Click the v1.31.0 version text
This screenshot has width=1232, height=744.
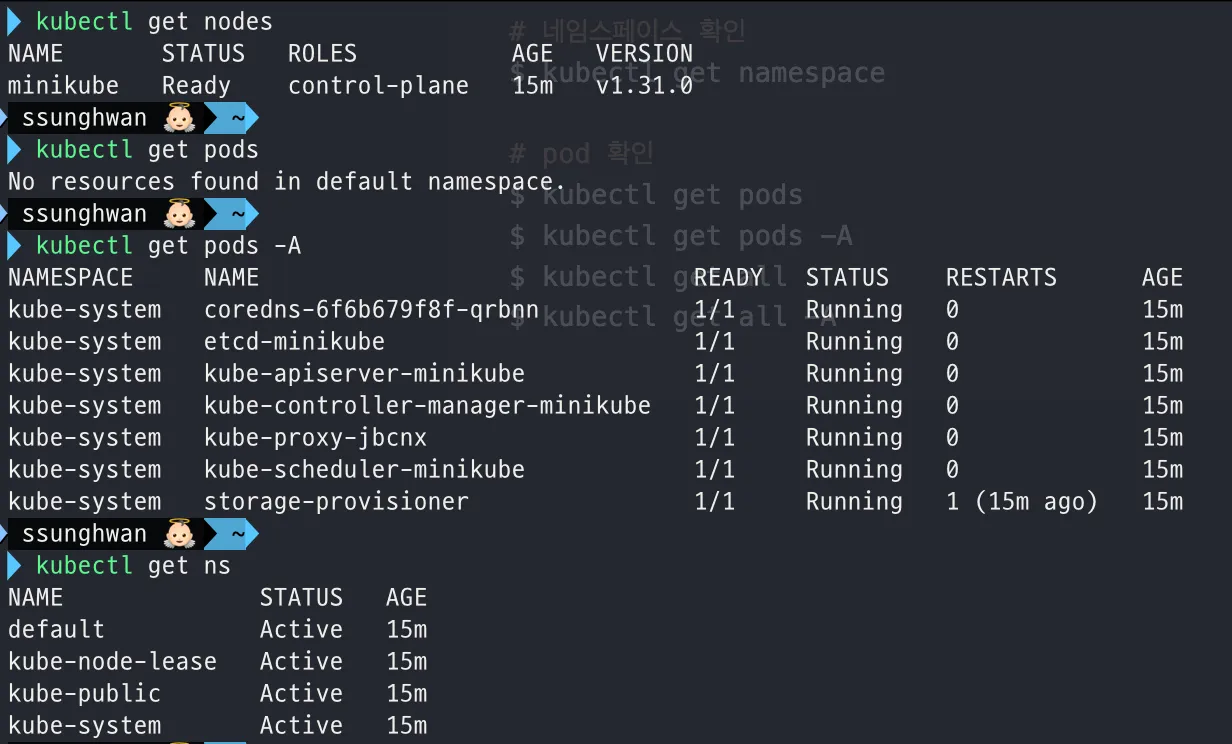tap(644, 86)
